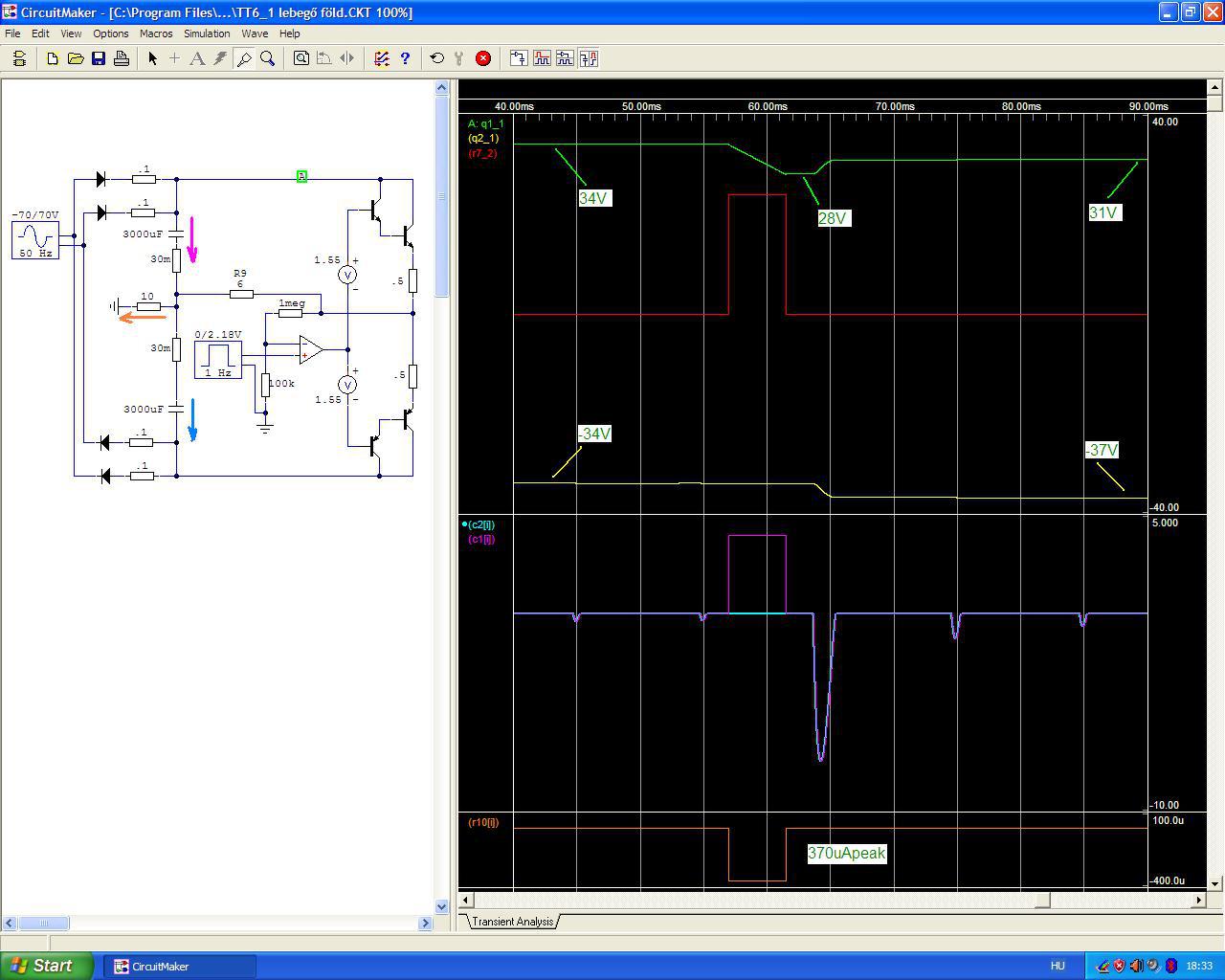The width and height of the screenshot is (1225, 980).
Task: Click the waveform horizontal scrollbar thumb
Action: click(x=1042, y=900)
